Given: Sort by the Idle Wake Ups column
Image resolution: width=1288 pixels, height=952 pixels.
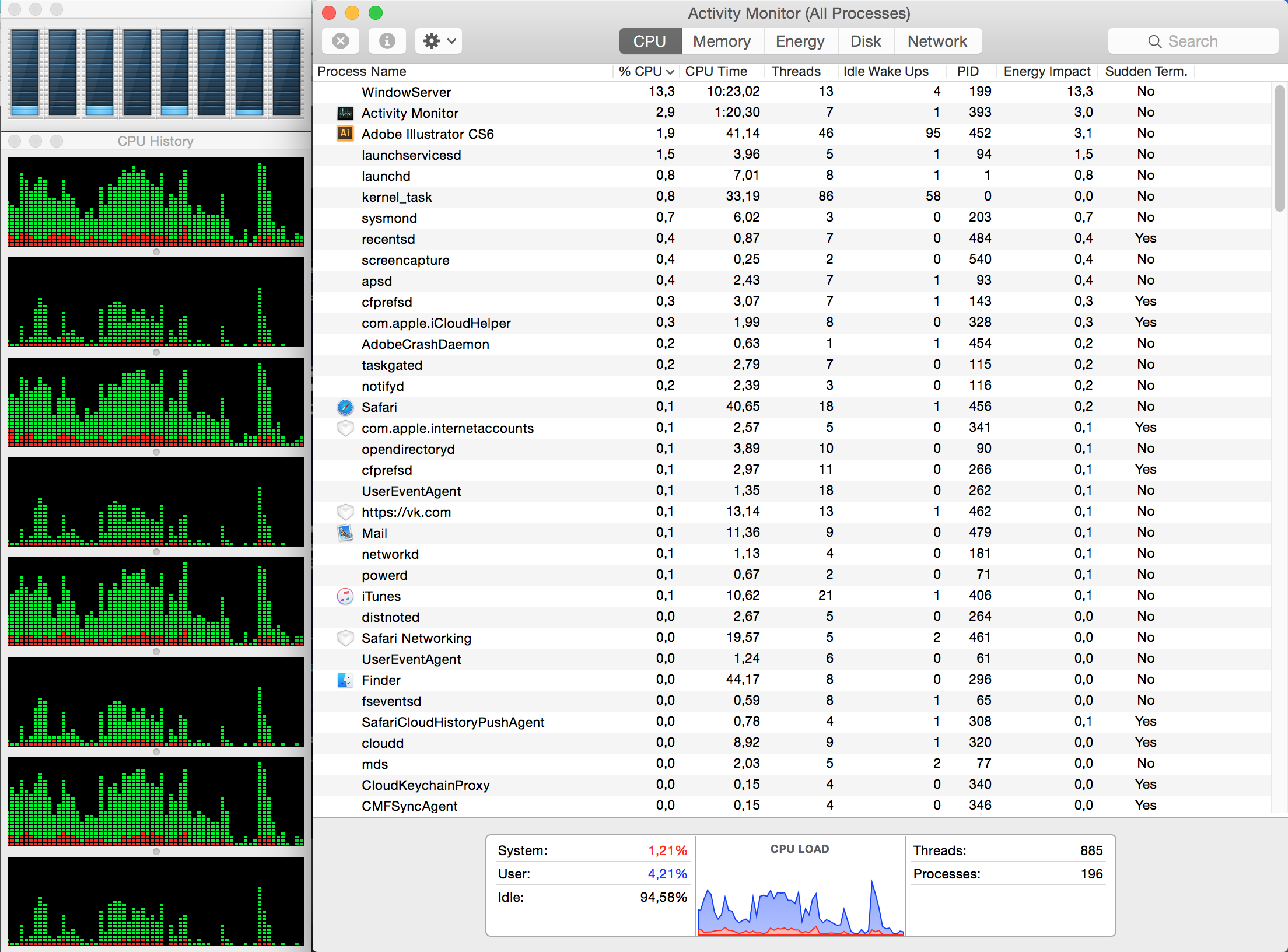Looking at the screenshot, I should 892,71.
